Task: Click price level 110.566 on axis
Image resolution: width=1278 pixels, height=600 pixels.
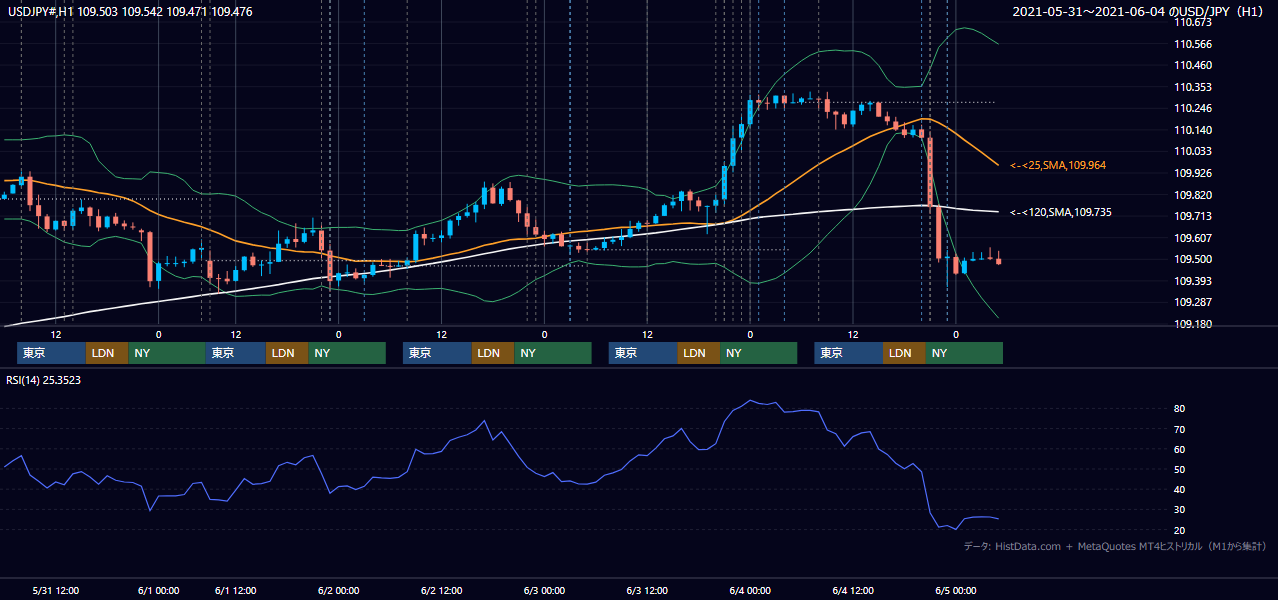Action: point(1193,44)
